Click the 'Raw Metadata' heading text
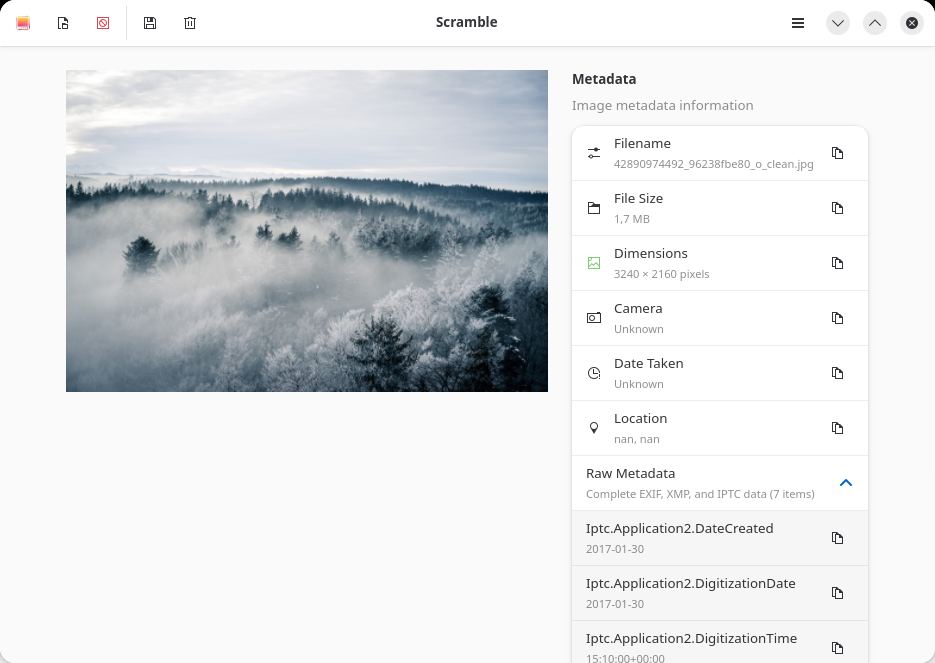The width and height of the screenshot is (935, 663). tap(630, 473)
